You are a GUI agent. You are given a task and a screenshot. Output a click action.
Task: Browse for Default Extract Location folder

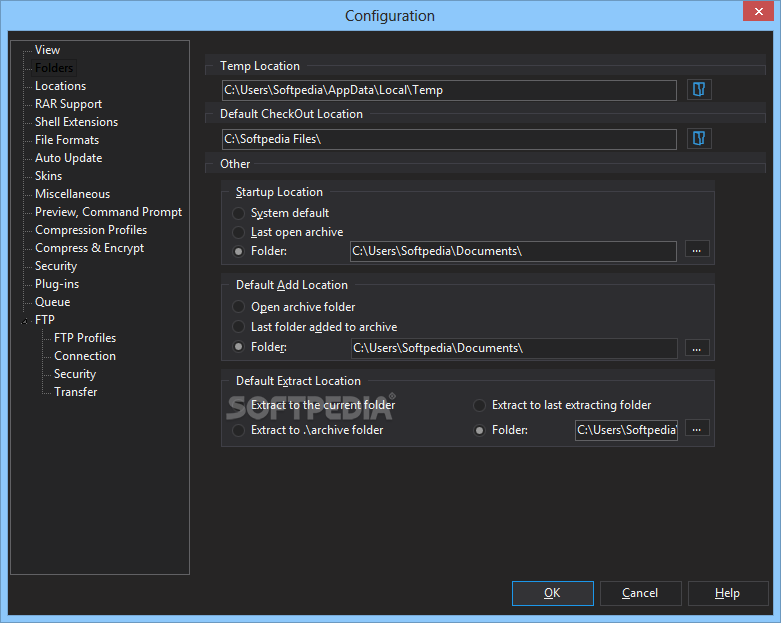[x=697, y=428]
